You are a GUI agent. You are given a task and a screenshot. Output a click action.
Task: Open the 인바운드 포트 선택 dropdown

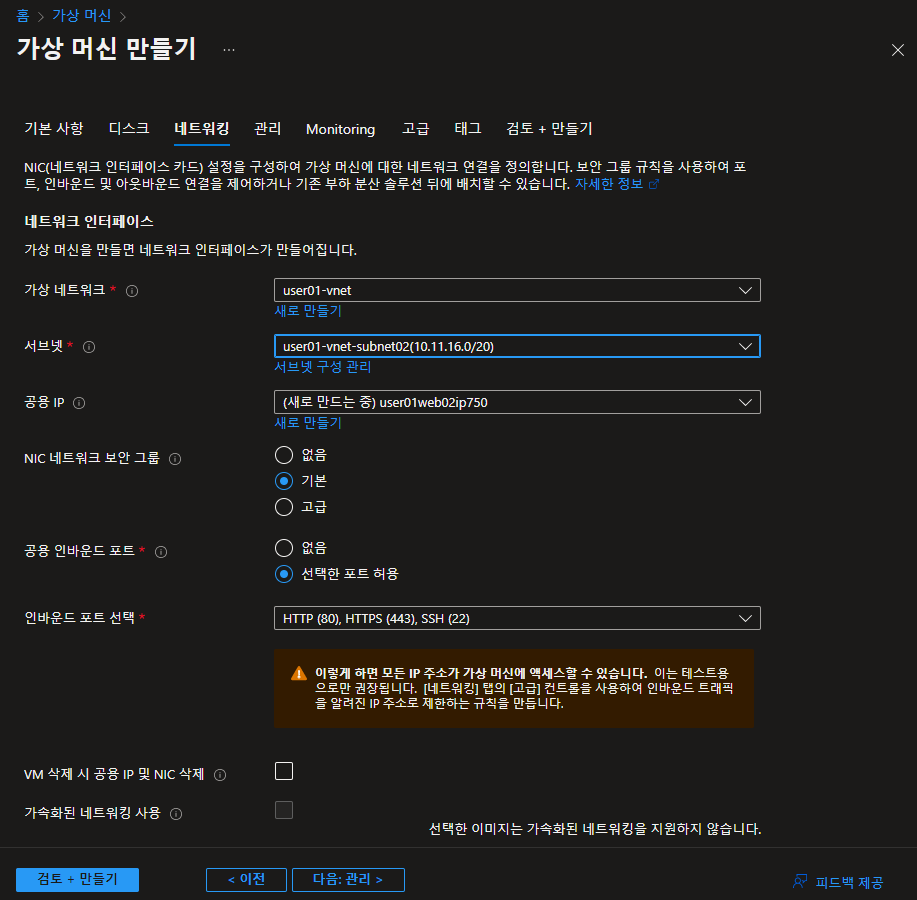pyautogui.click(x=517, y=618)
